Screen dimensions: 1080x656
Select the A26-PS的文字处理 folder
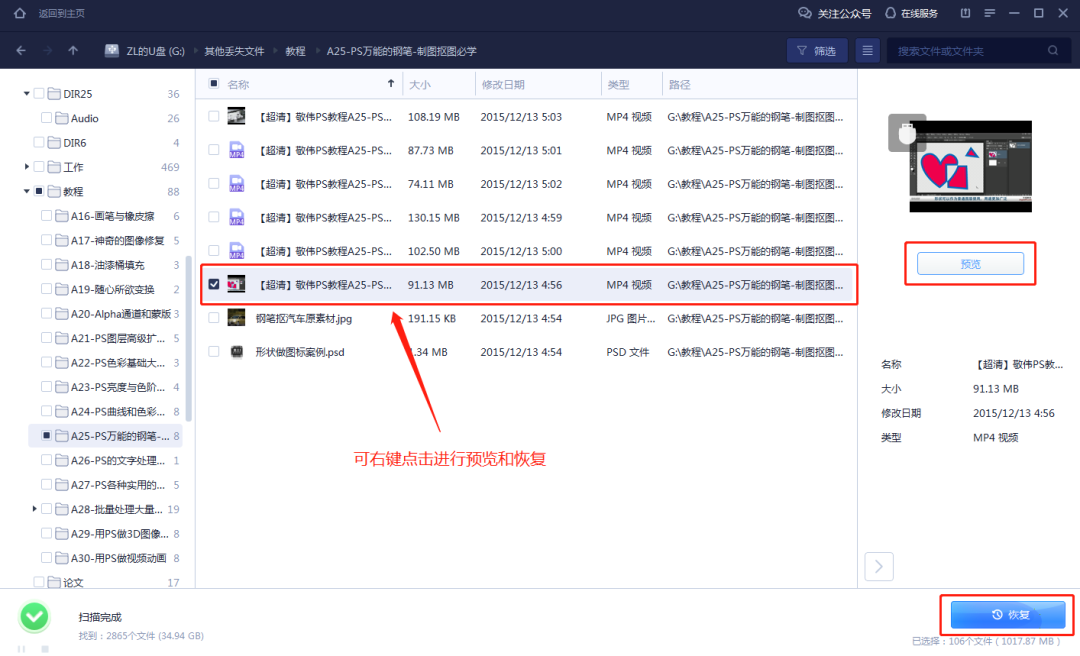(x=118, y=460)
